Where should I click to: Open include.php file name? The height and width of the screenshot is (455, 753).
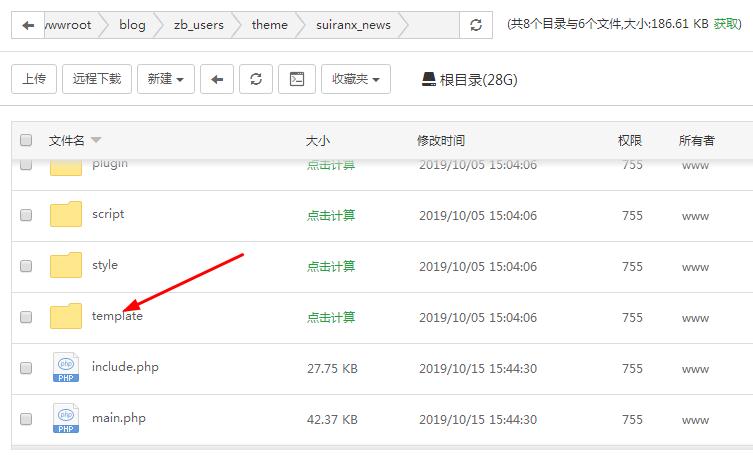[125, 367]
